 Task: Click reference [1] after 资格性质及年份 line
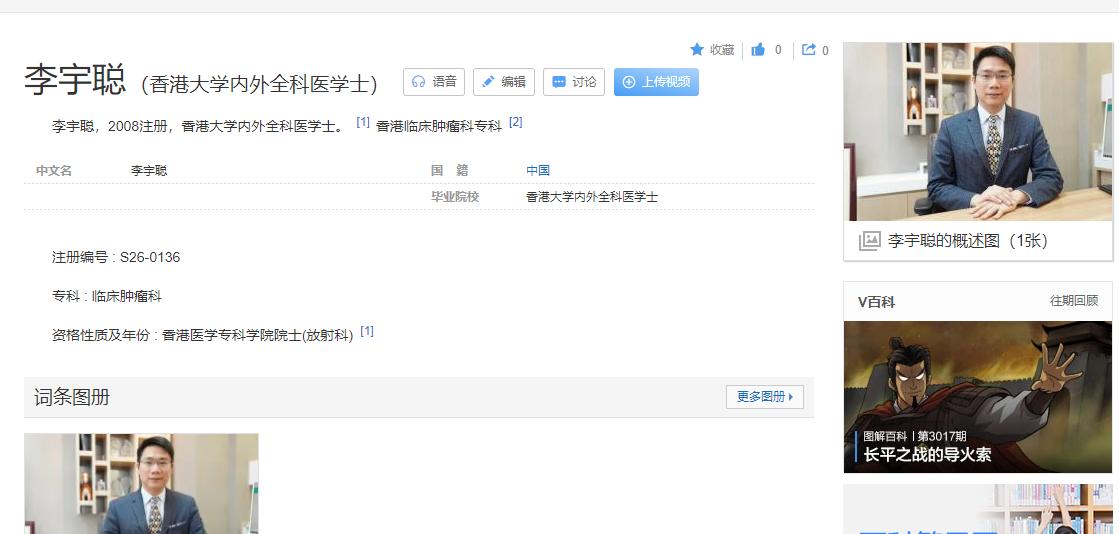[x=367, y=331]
